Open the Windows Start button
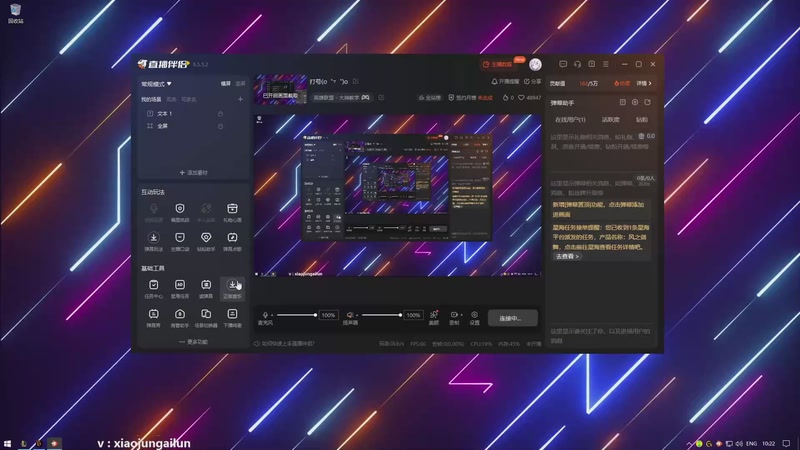Image resolution: width=800 pixels, height=450 pixels. point(7,444)
